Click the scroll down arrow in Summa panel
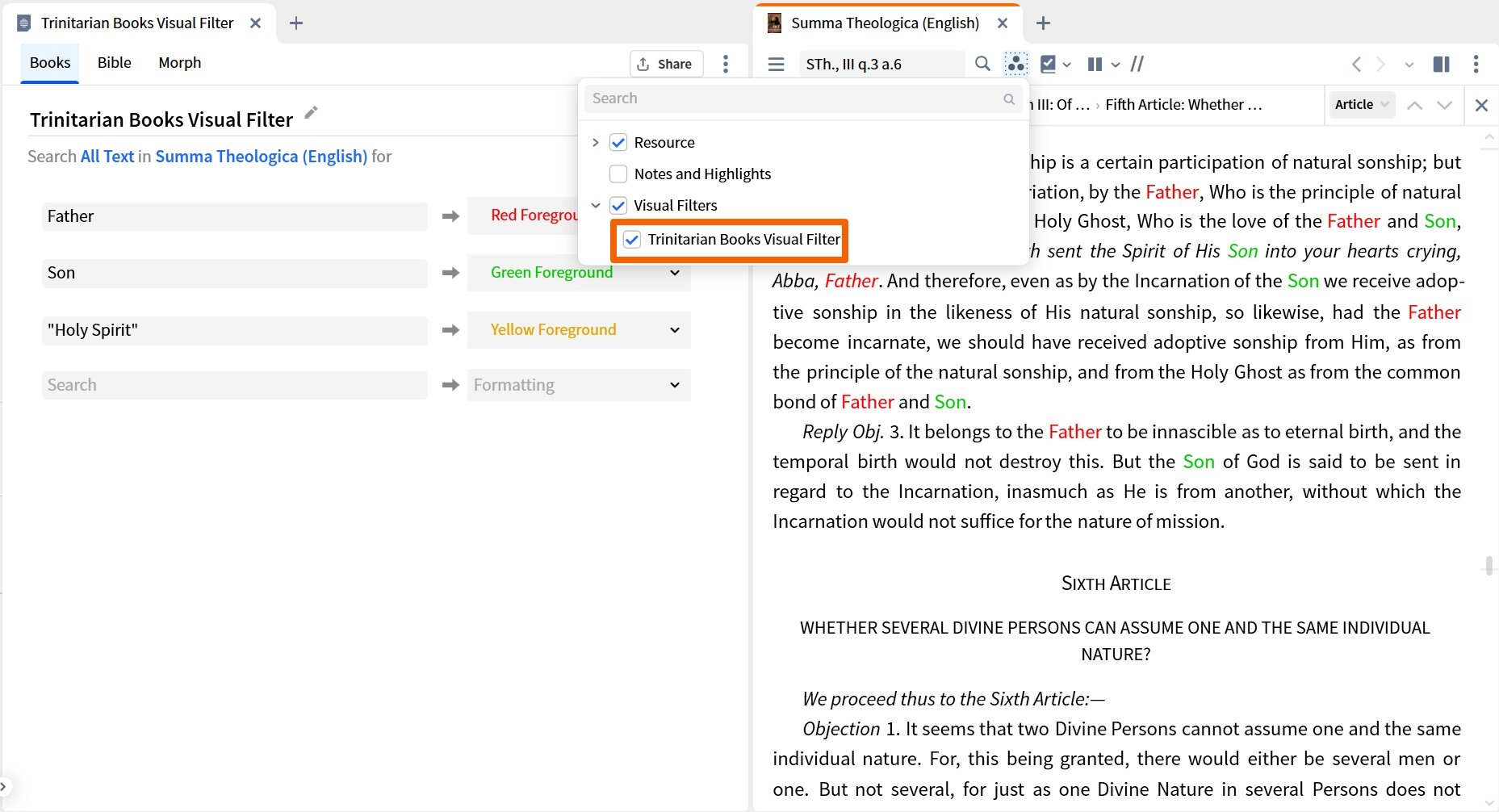Viewport: 1499px width, 812px height. click(x=1489, y=803)
